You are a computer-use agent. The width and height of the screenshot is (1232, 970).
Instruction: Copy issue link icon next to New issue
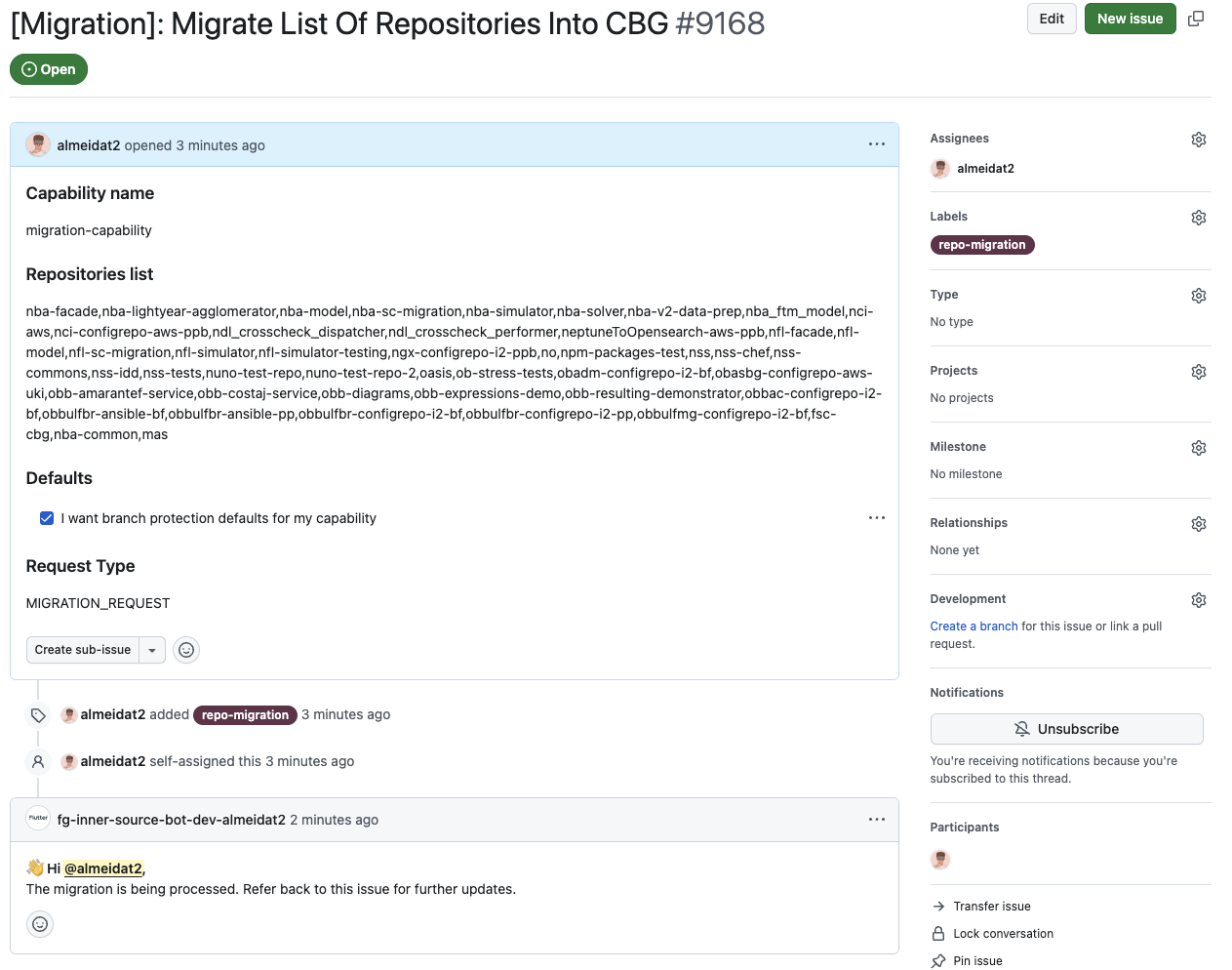(x=1196, y=19)
